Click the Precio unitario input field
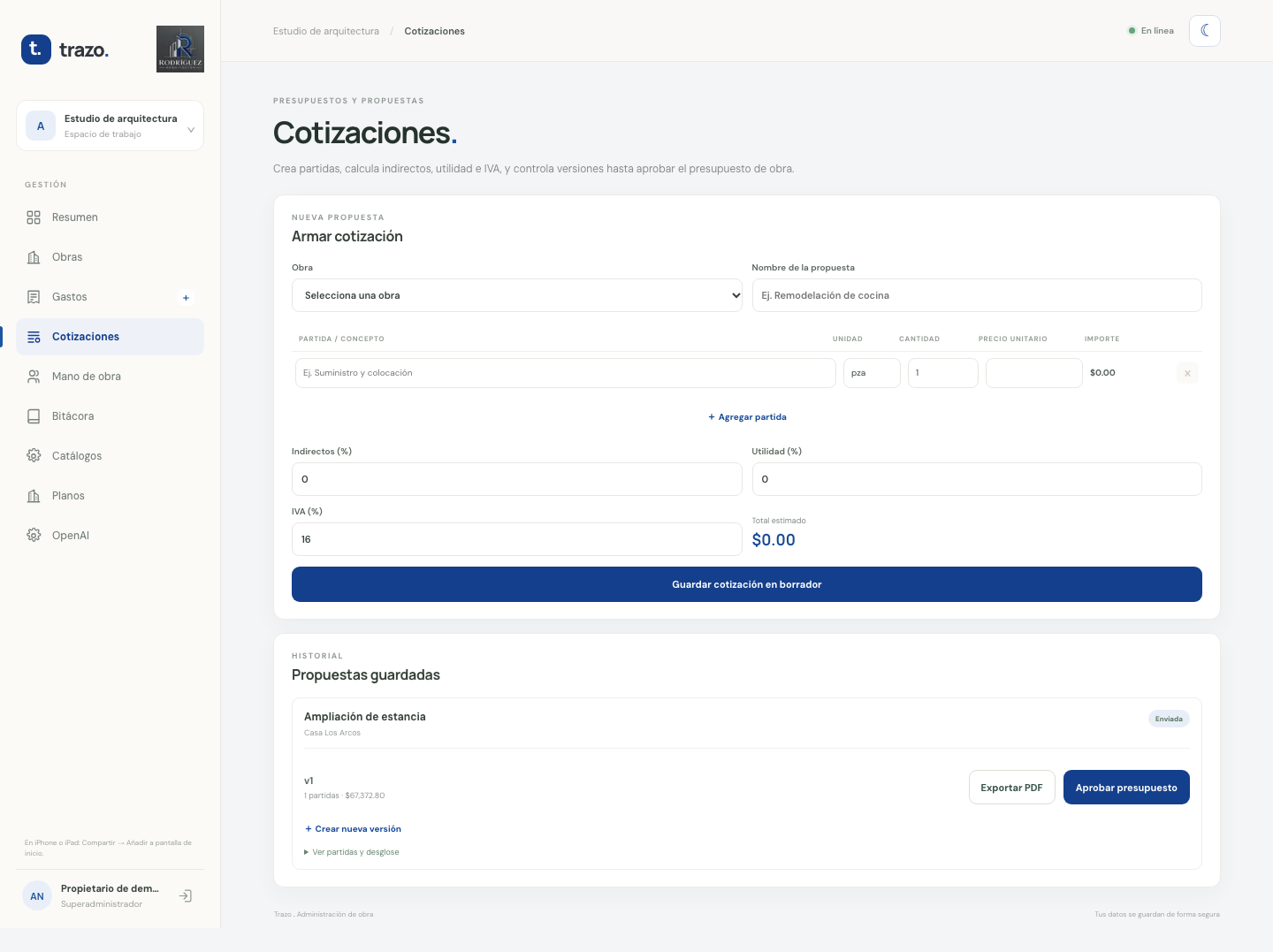The image size is (1273, 952). coord(1034,373)
